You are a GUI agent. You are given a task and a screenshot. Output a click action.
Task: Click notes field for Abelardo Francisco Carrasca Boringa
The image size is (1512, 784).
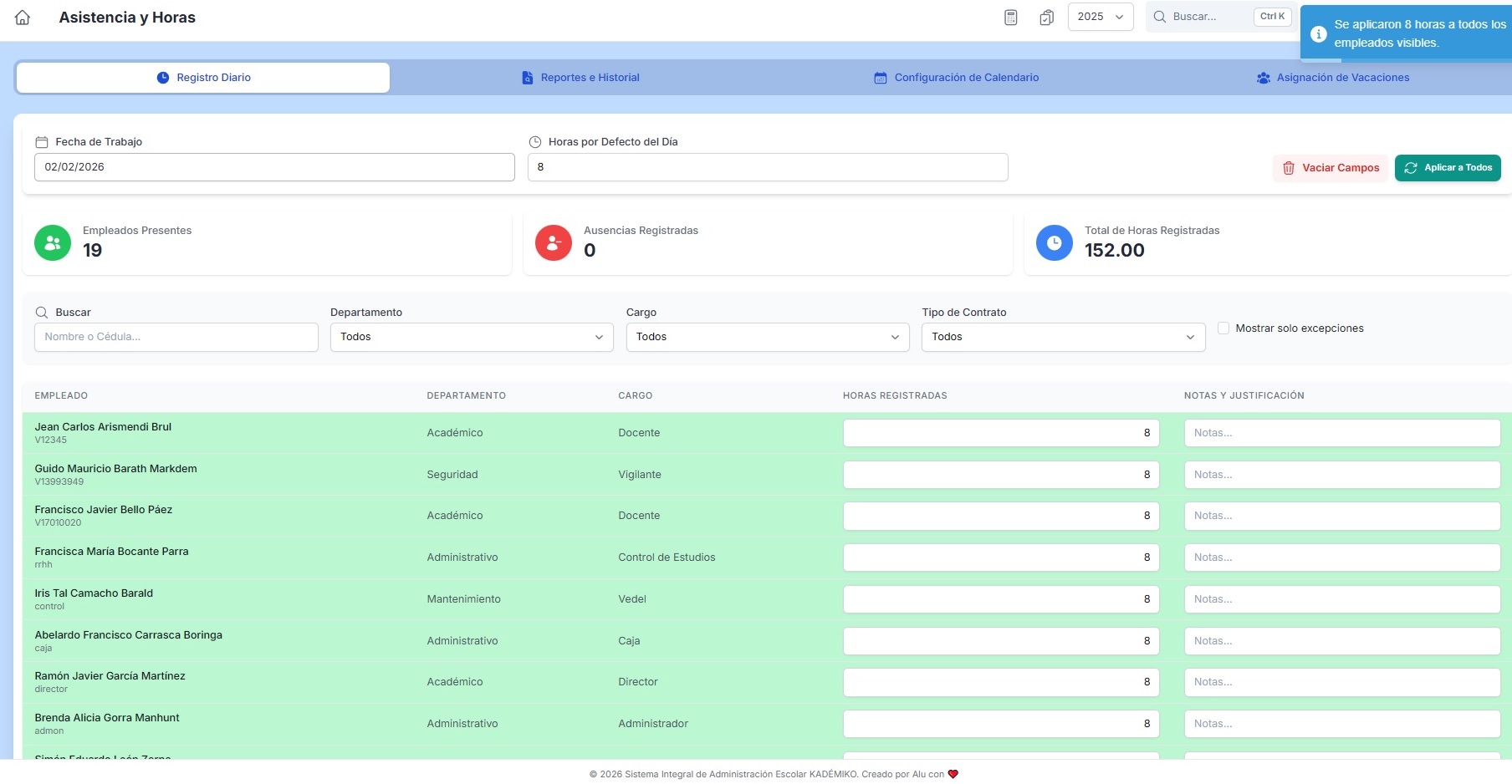pyautogui.click(x=1342, y=641)
